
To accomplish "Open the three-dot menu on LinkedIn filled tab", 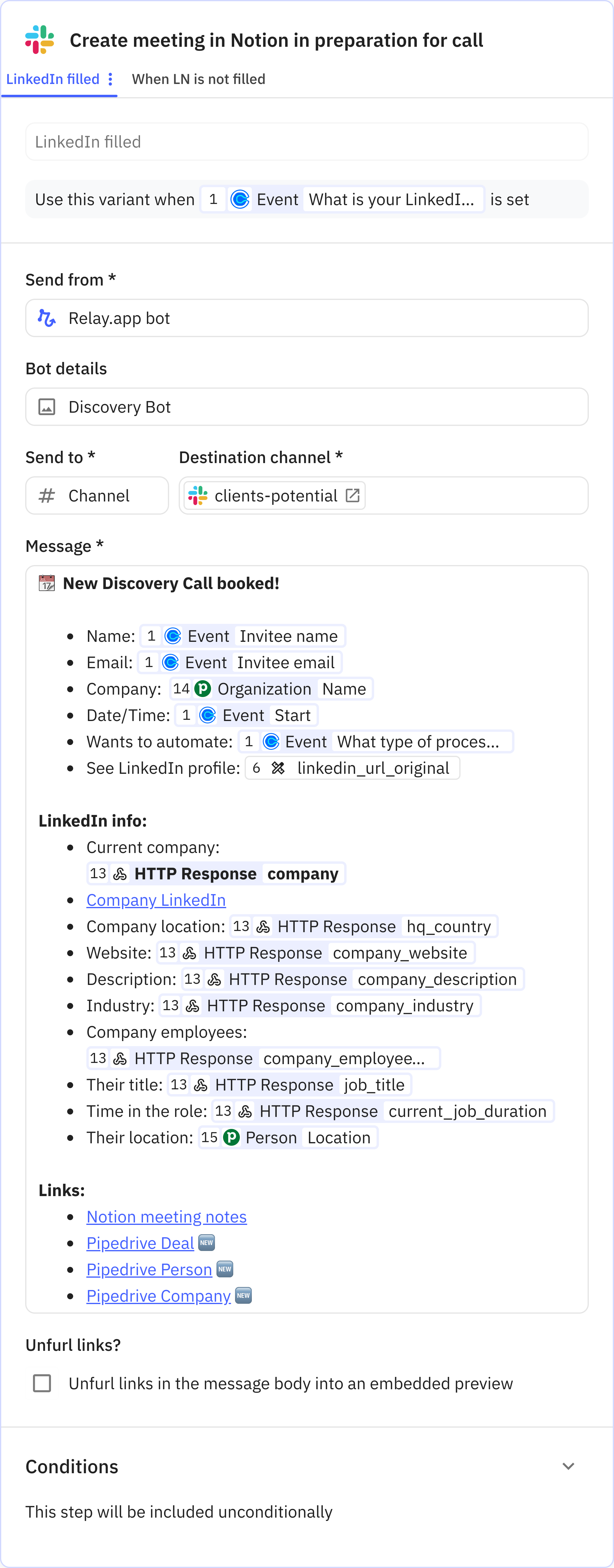I will (x=110, y=79).
